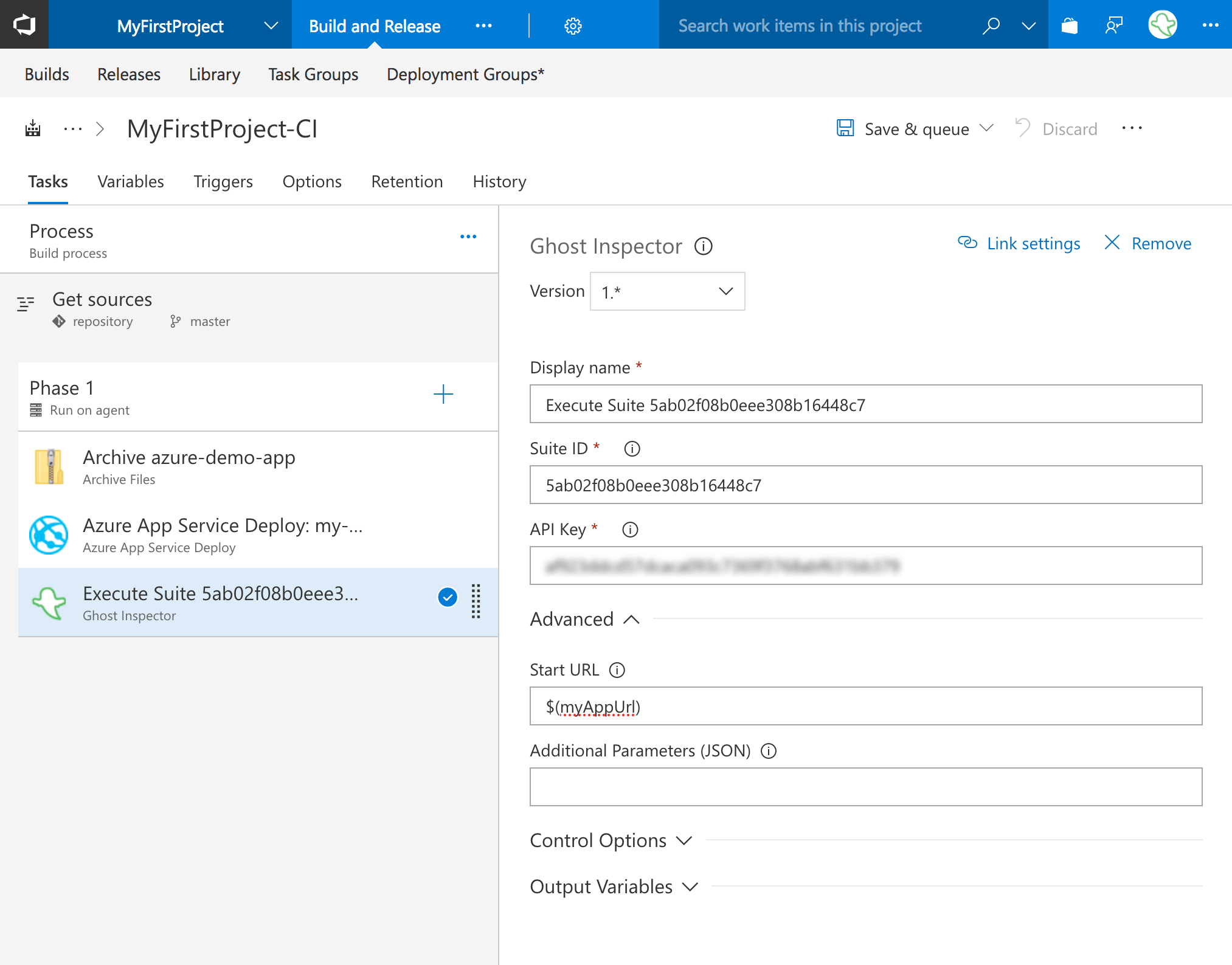Viewport: 1232px width, 965px height.
Task: Click the API Key input field
Action: [x=866, y=566]
